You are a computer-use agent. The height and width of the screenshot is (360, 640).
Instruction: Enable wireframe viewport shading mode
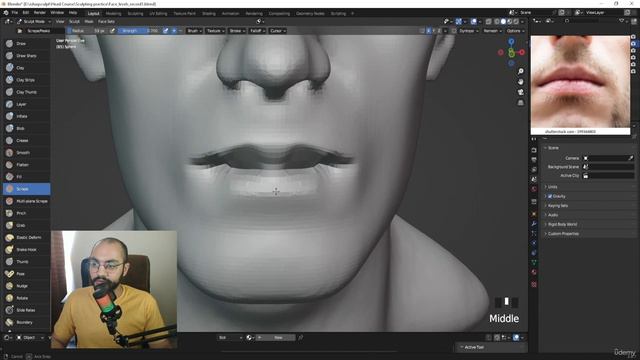[x=497, y=21]
